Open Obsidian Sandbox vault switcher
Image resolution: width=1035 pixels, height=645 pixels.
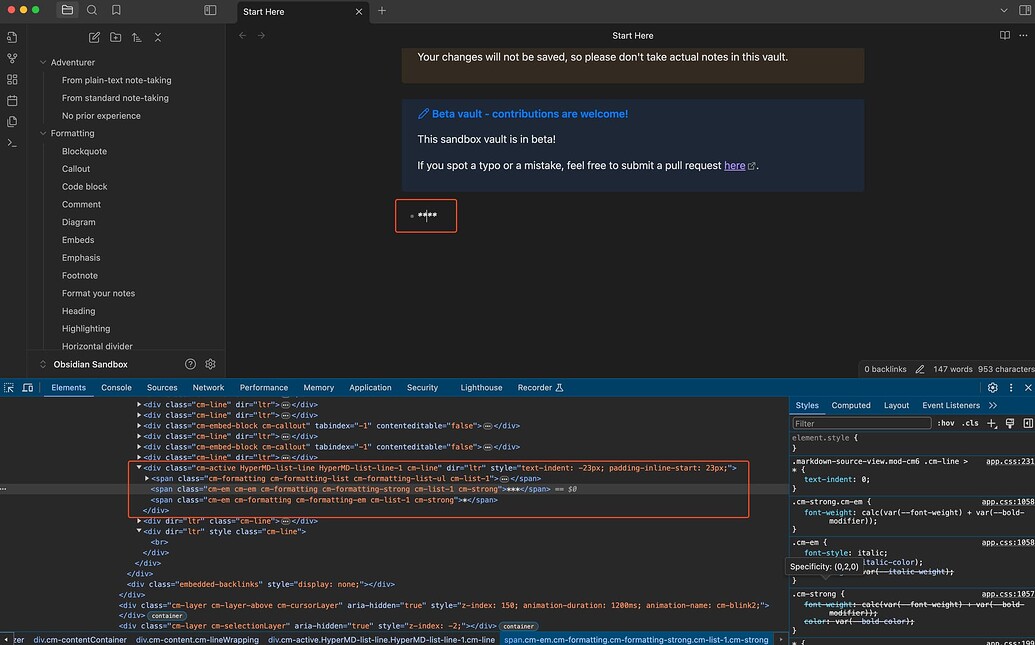click(x=83, y=364)
